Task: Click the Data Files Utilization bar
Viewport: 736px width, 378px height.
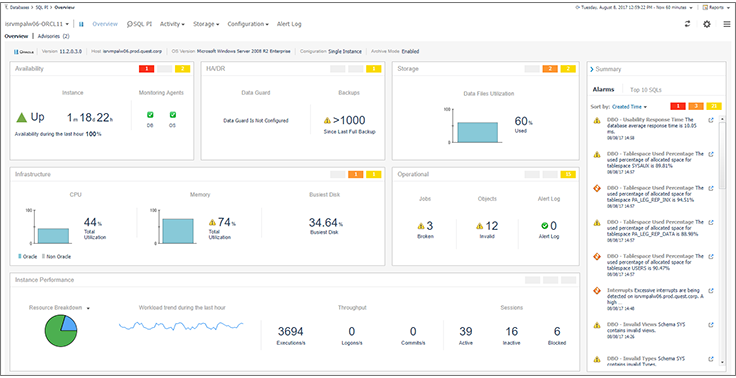Action: [477, 132]
